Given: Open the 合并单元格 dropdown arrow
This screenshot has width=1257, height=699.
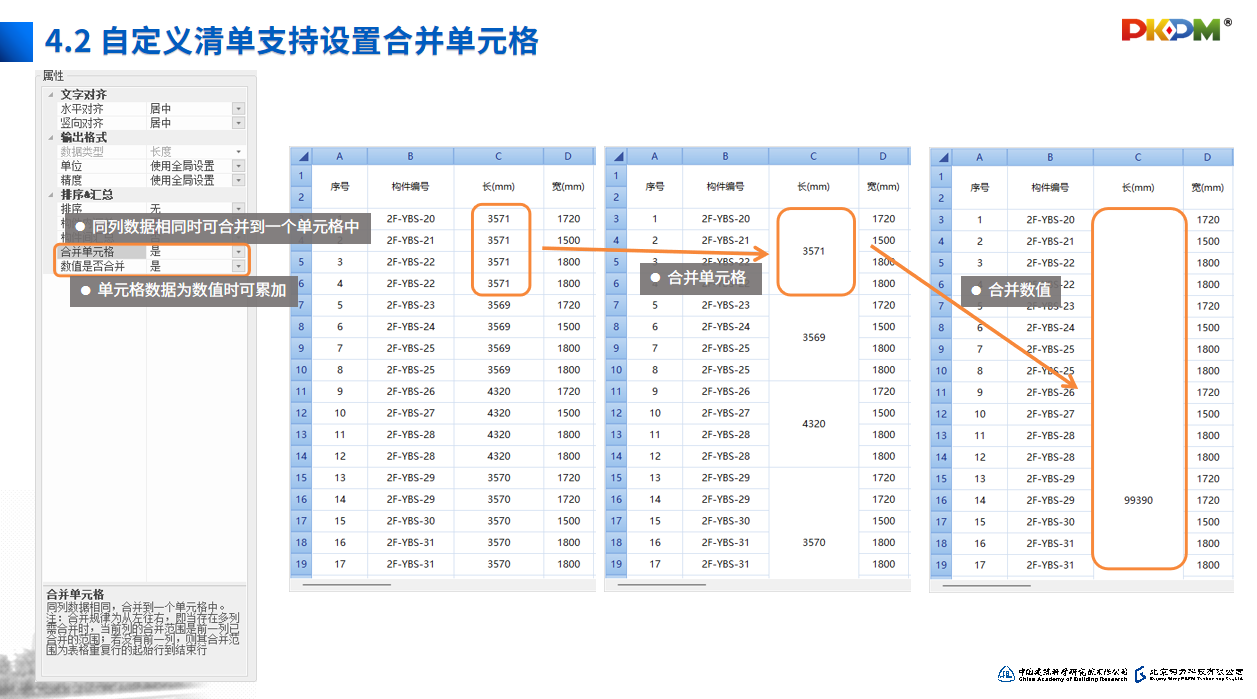Looking at the screenshot, I should 238,252.
